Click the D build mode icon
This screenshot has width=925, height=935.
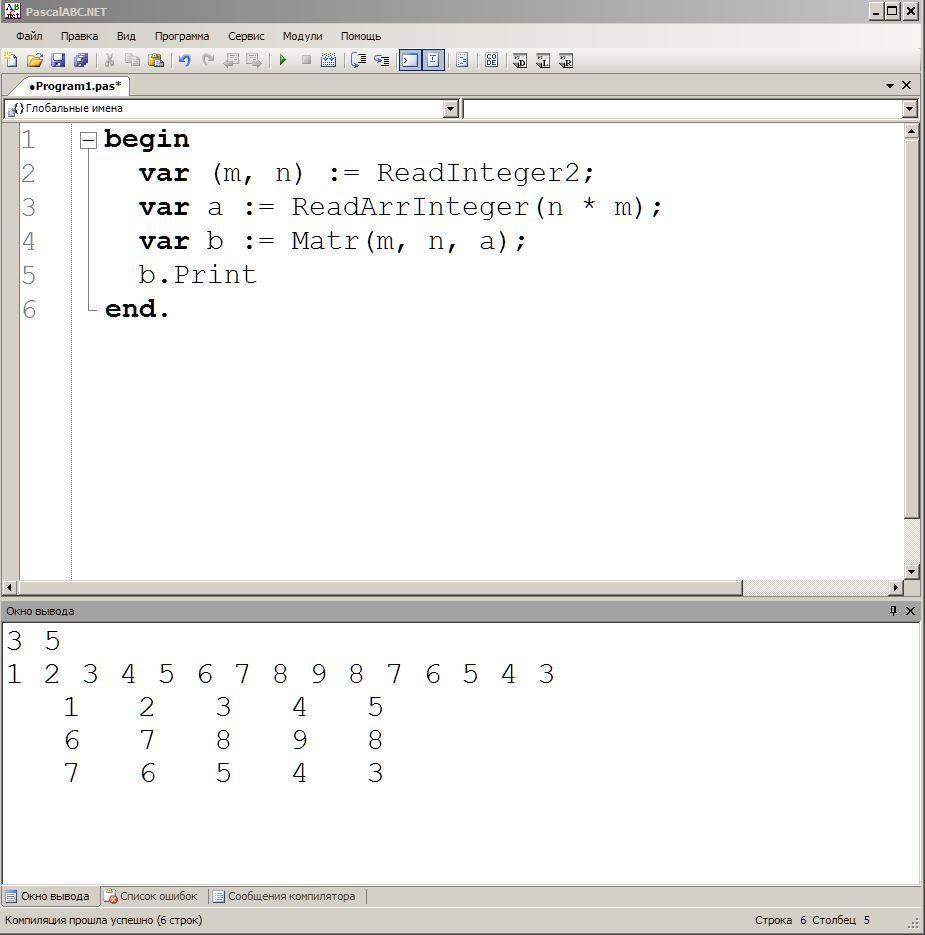(x=519, y=60)
